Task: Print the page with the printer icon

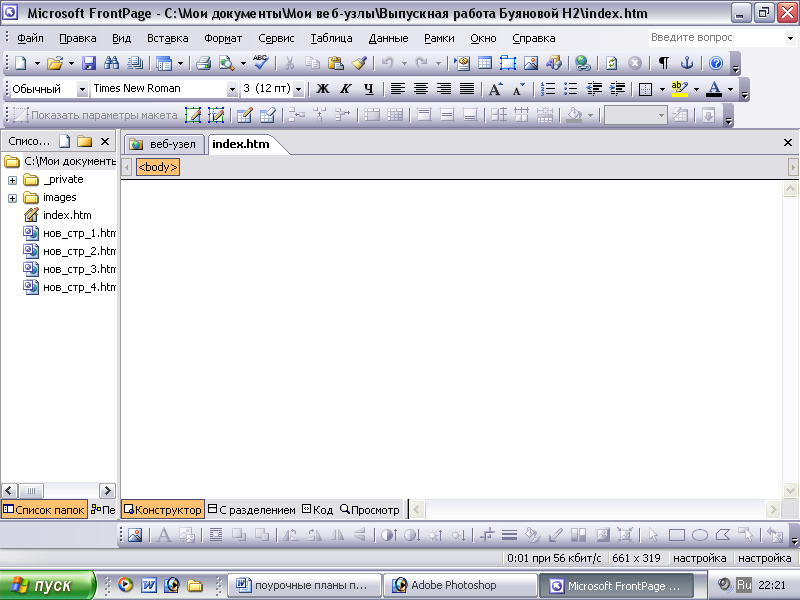Action: tap(204, 63)
